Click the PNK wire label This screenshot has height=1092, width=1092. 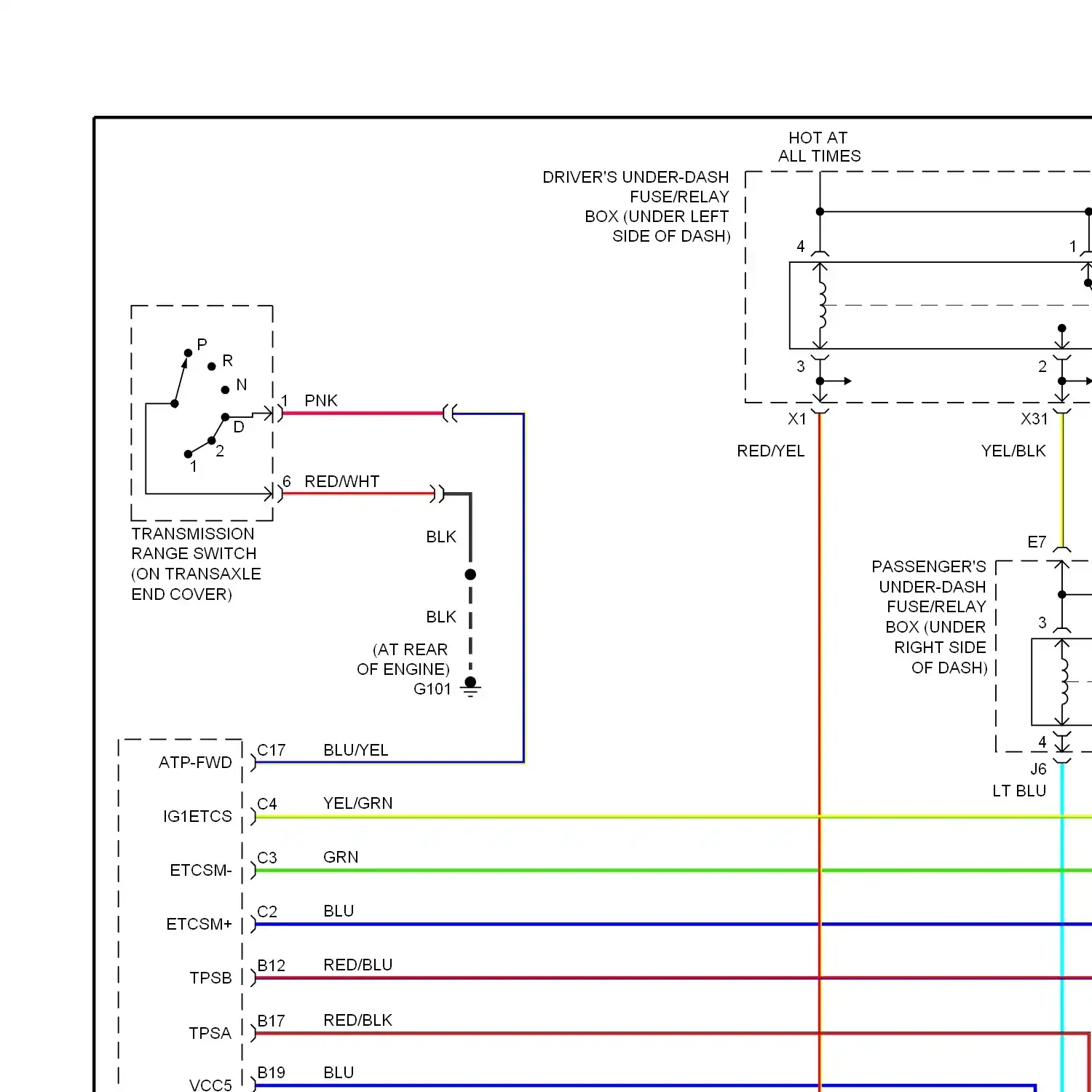[x=321, y=400]
